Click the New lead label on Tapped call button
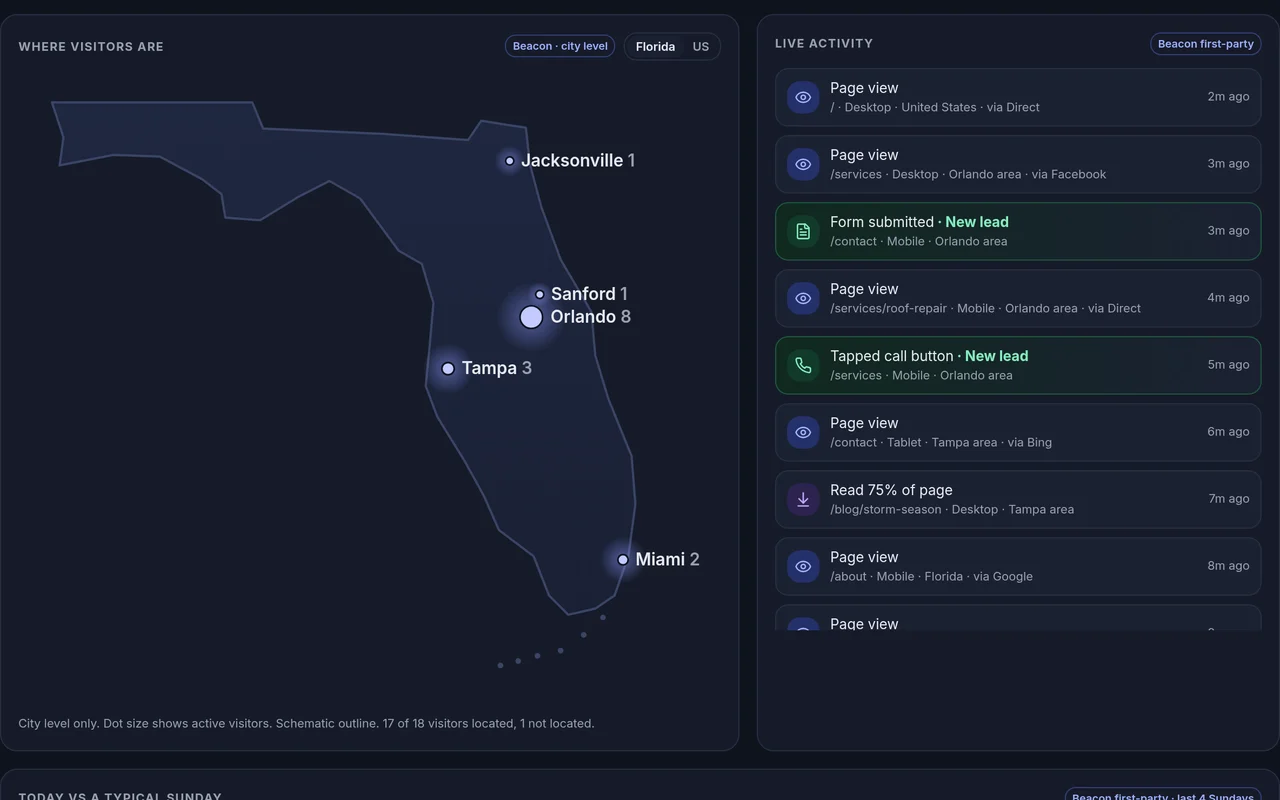 click(997, 356)
